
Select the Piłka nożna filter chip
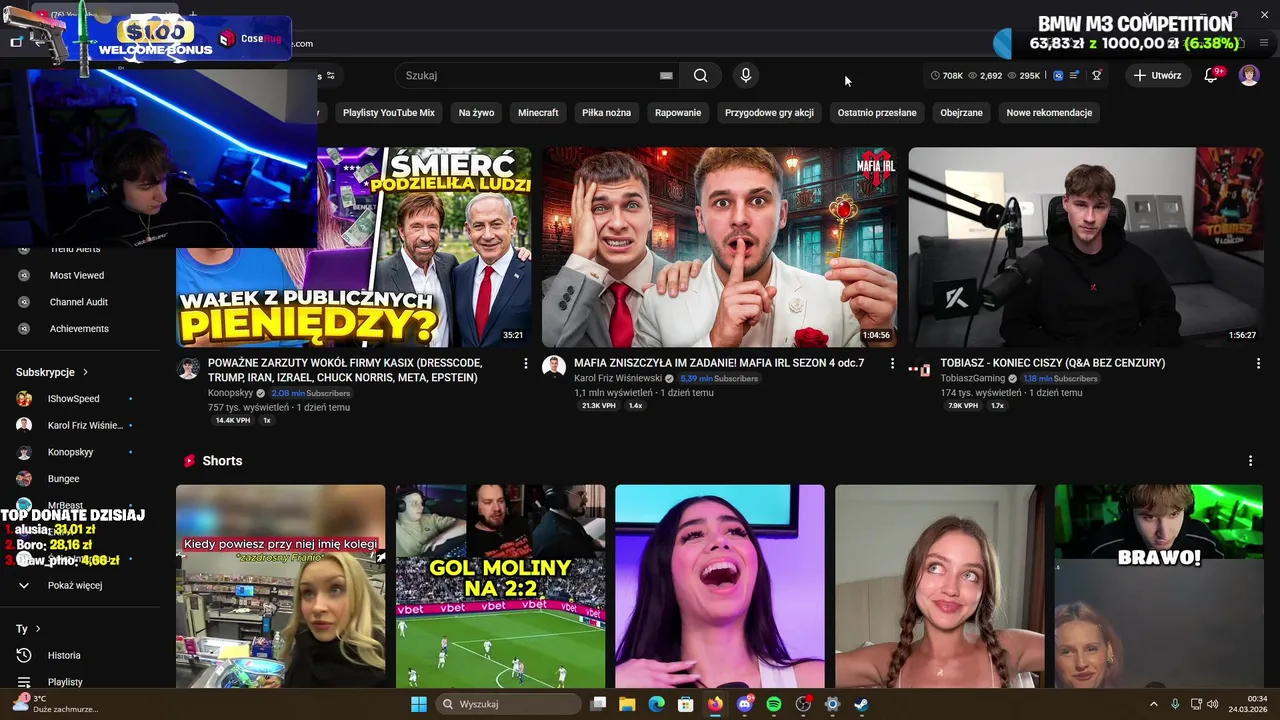point(607,113)
